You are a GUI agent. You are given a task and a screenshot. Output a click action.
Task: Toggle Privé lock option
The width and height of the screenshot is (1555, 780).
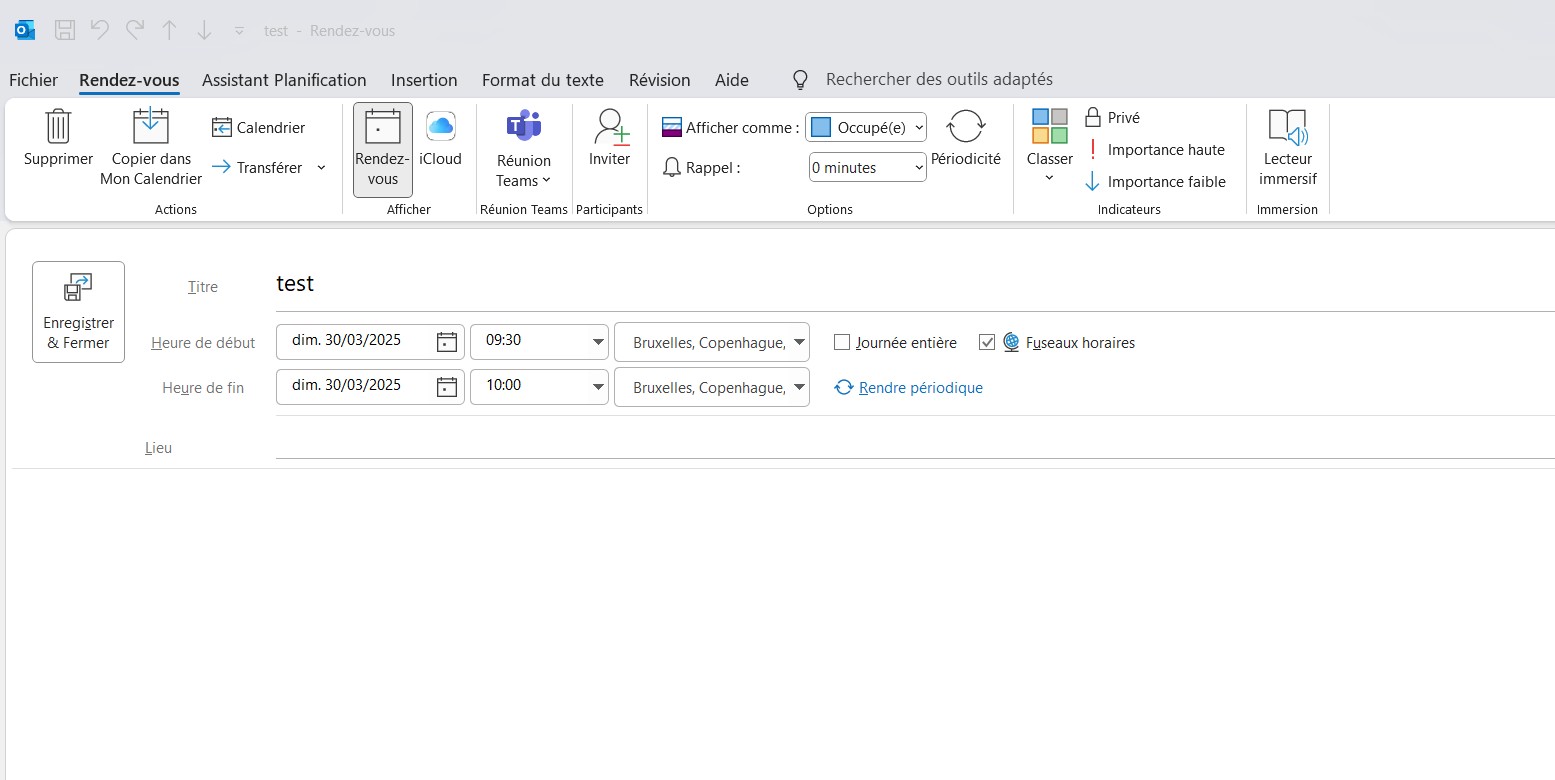(1113, 118)
